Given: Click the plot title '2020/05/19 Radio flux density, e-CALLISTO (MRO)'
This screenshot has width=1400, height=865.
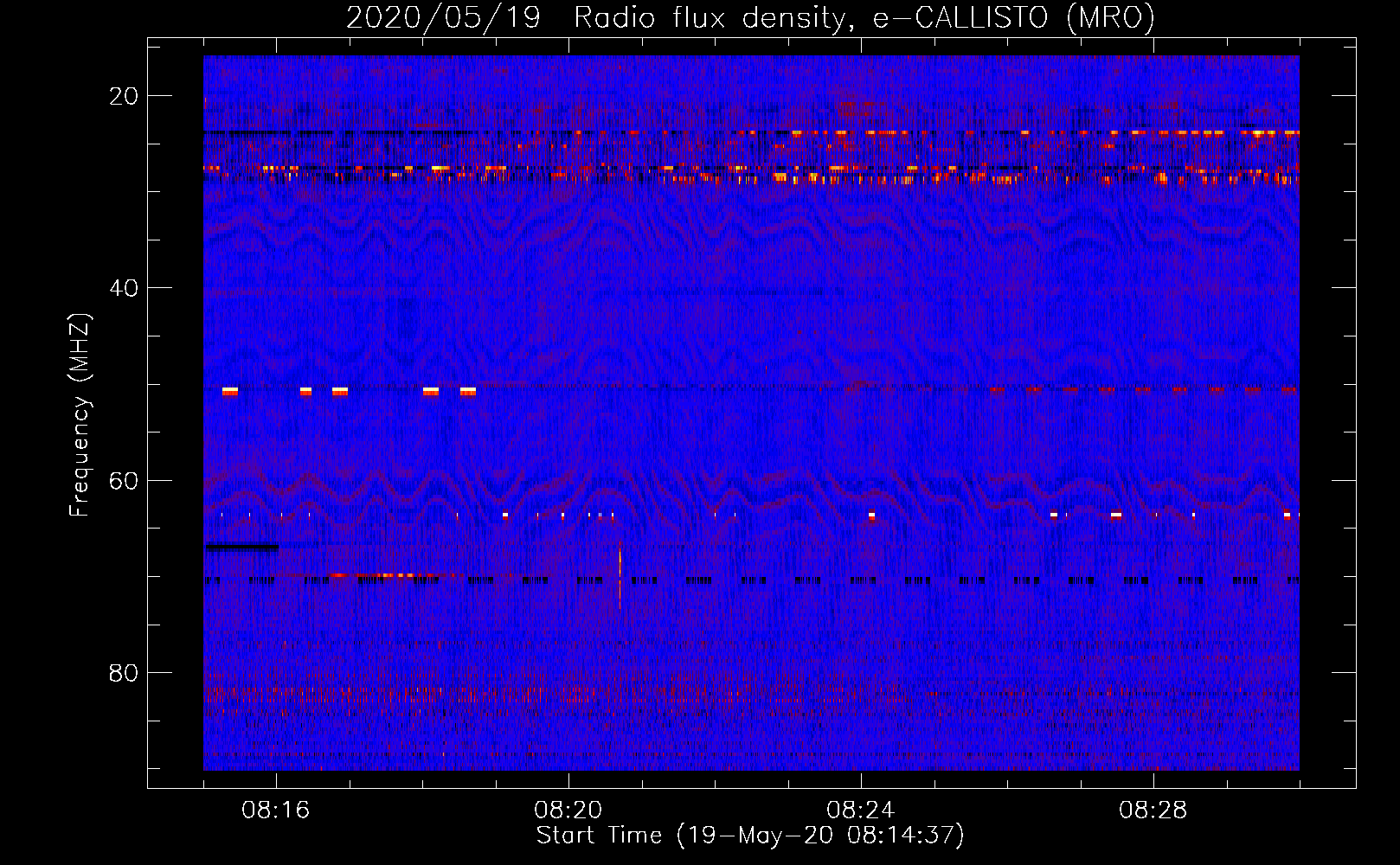Looking at the screenshot, I should click(750, 17).
